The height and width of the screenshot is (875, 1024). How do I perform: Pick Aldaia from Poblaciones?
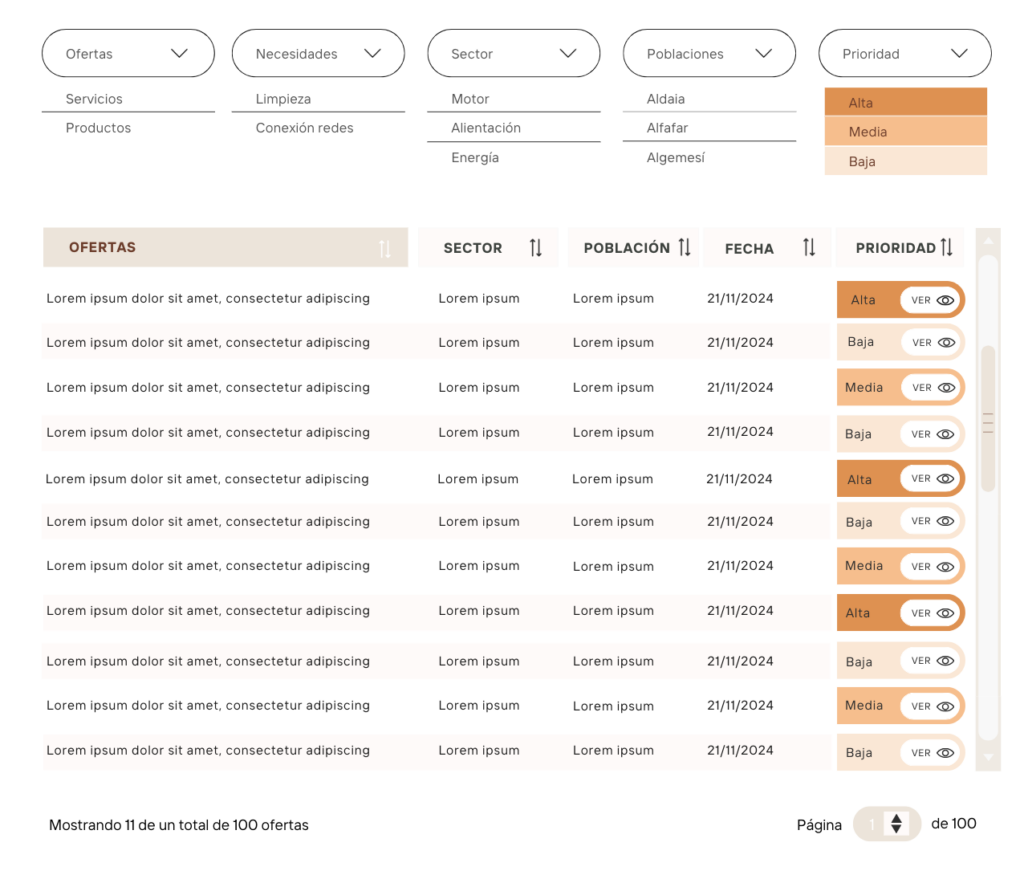tap(665, 99)
